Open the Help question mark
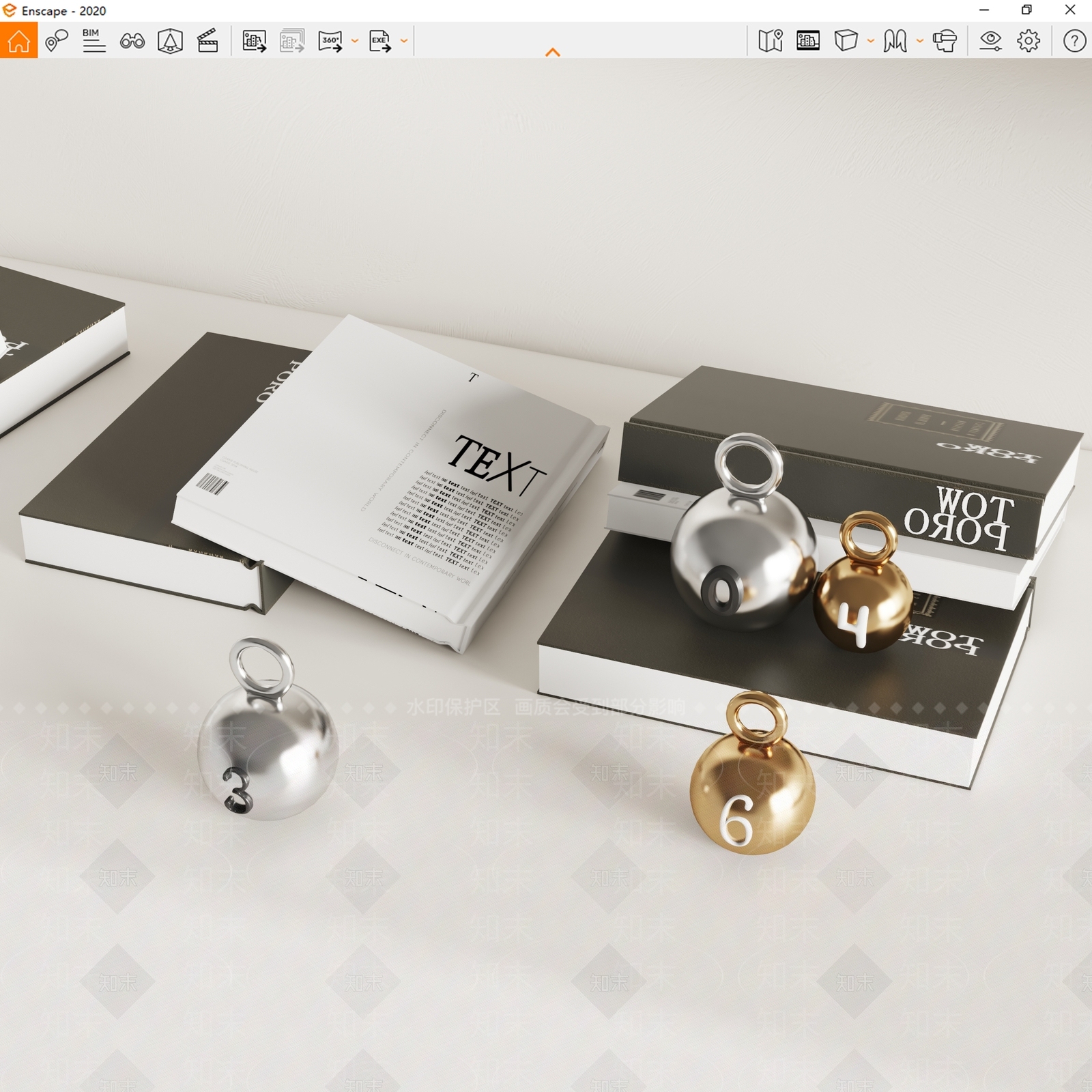 [x=1074, y=40]
